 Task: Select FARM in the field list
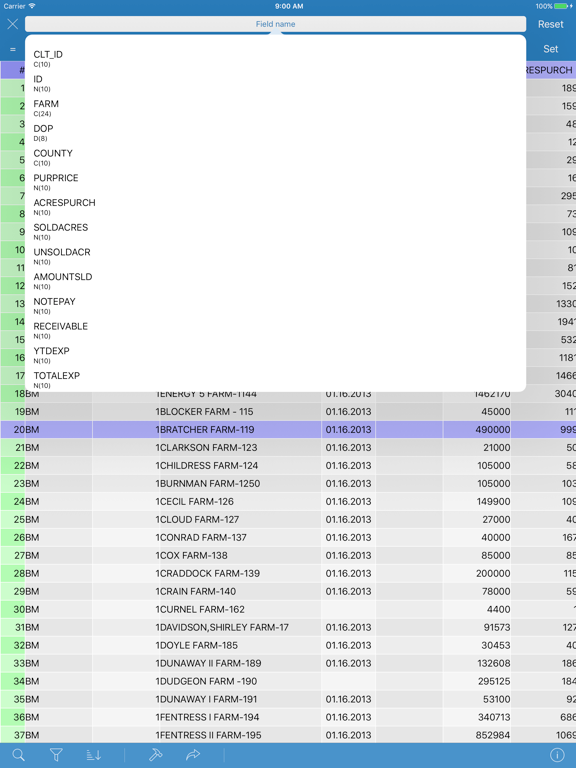coord(275,108)
